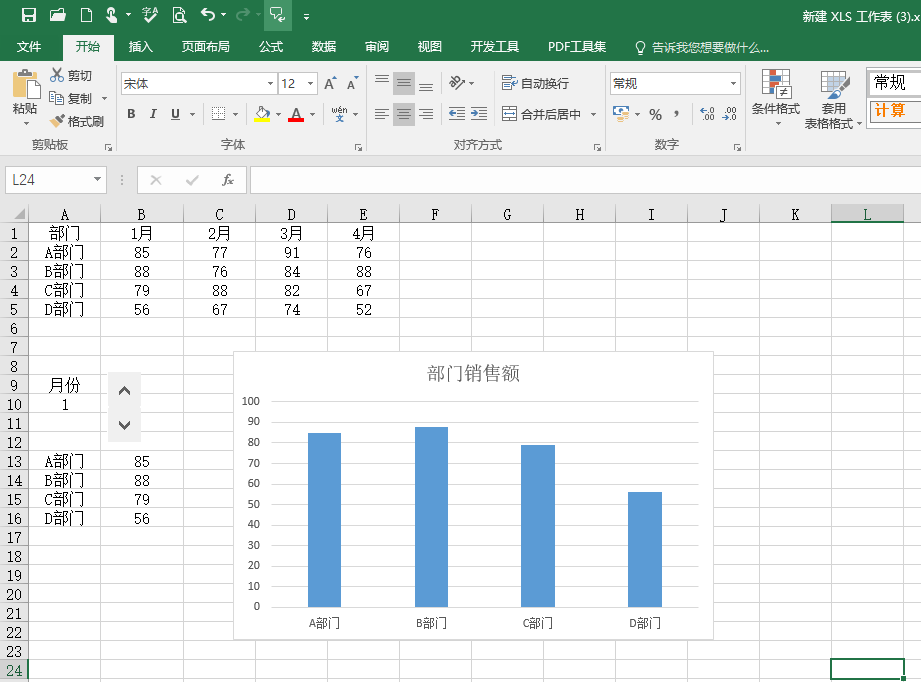Click the 常规 cell style

pos(893,82)
